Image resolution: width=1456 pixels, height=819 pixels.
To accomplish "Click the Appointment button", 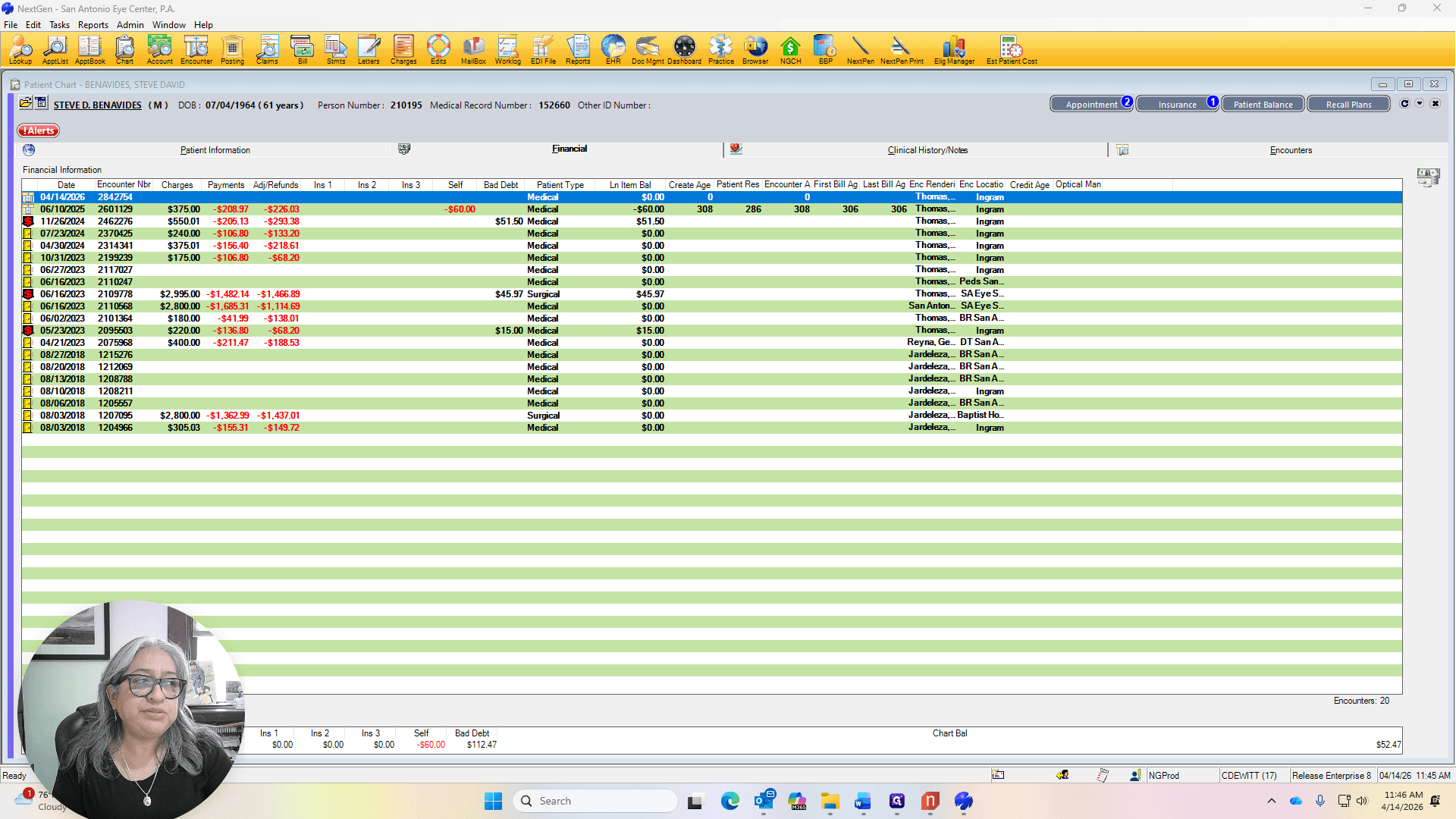I will click(x=1091, y=105).
